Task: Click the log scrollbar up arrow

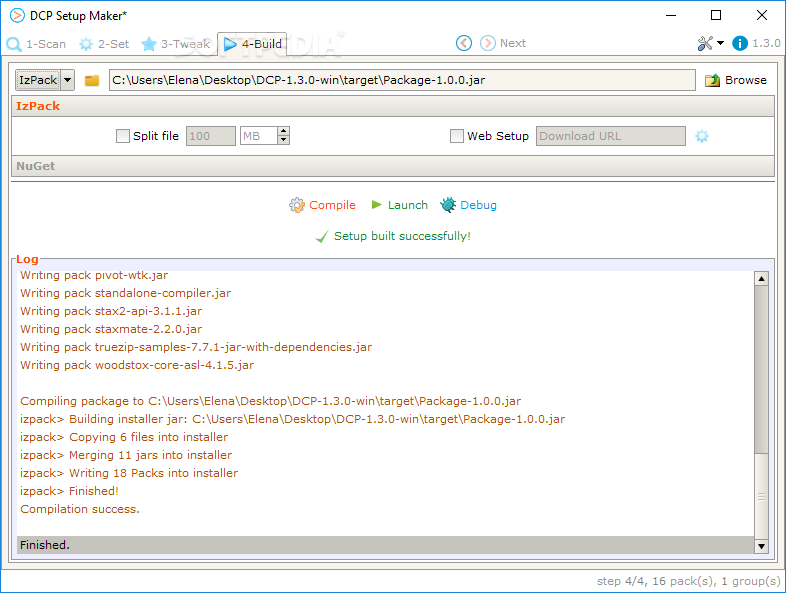Action: click(761, 279)
